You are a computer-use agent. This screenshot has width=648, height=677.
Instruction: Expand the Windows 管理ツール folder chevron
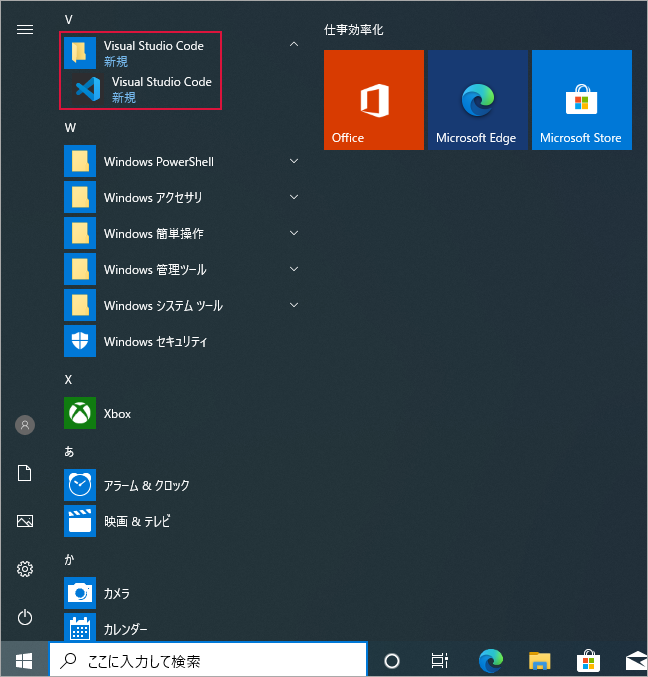pyautogui.click(x=294, y=269)
